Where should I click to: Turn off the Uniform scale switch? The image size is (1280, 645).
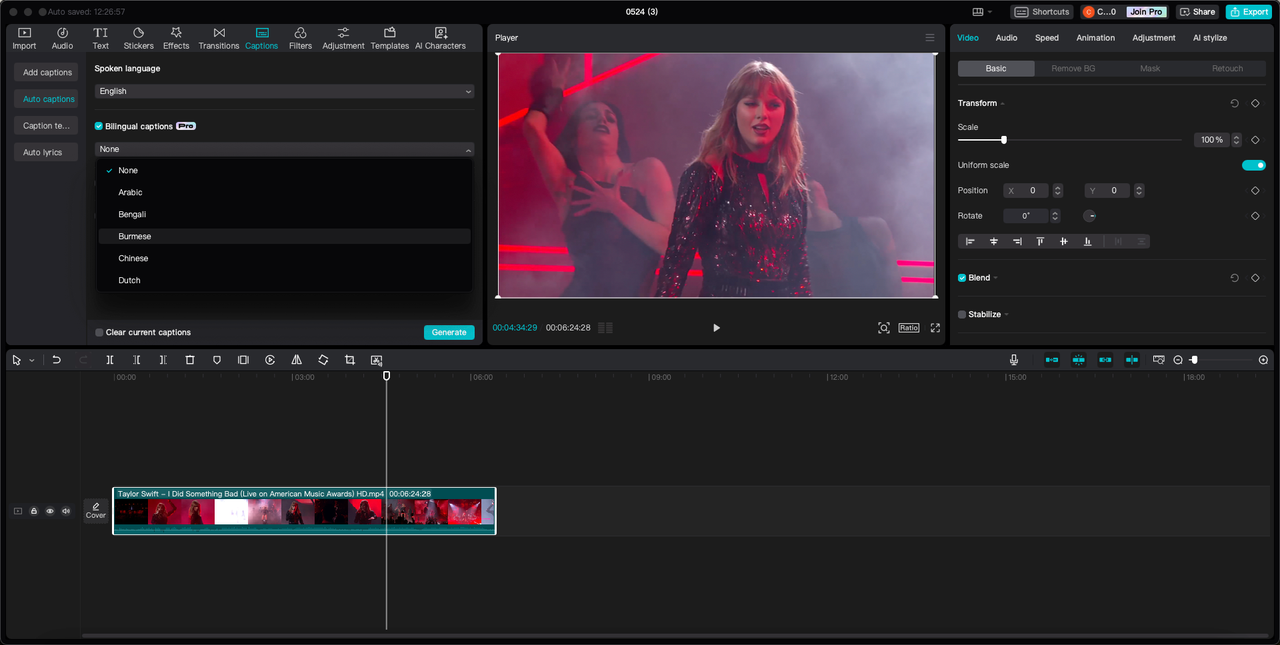click(x=1254, y=165)
